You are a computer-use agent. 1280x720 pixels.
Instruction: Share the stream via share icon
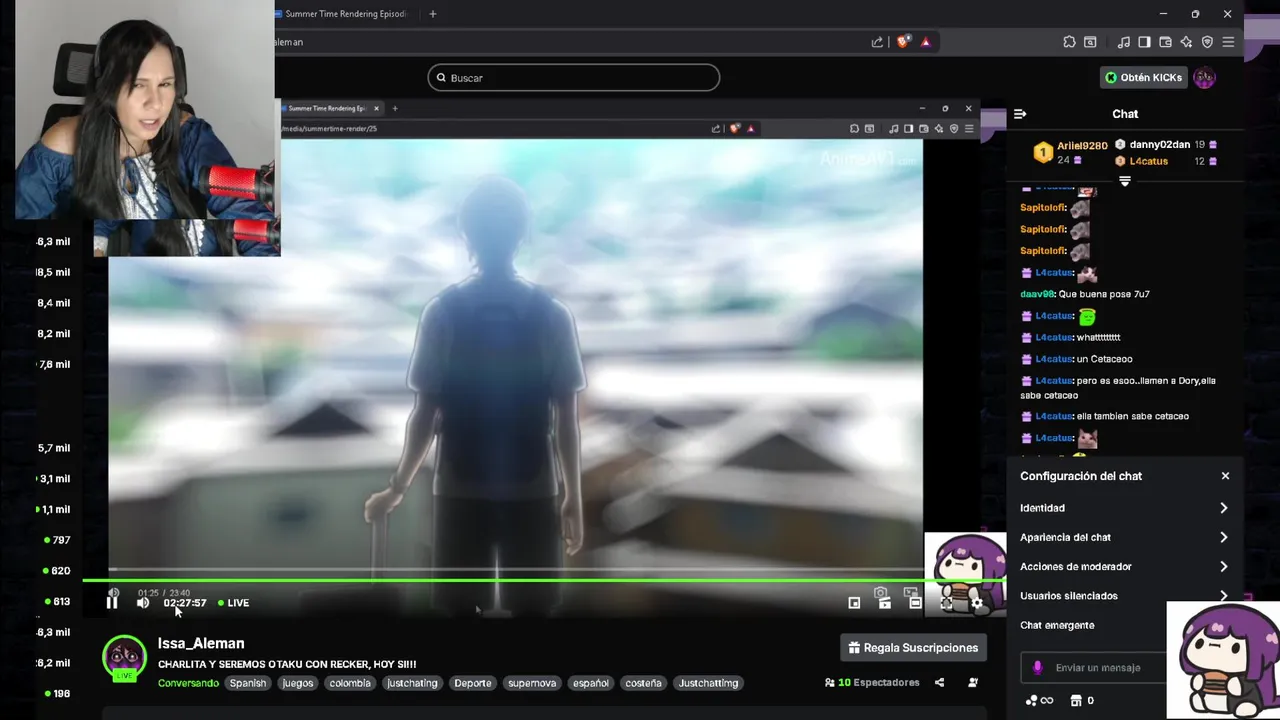[x=939, y=683]
